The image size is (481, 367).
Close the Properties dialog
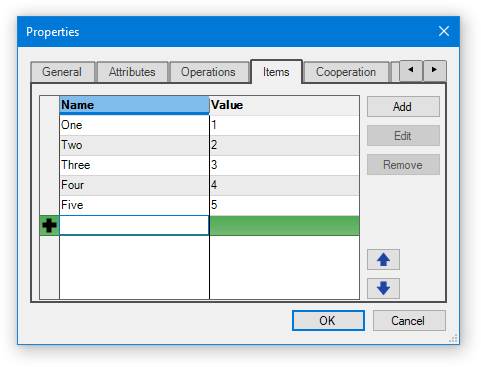point(444,31)
